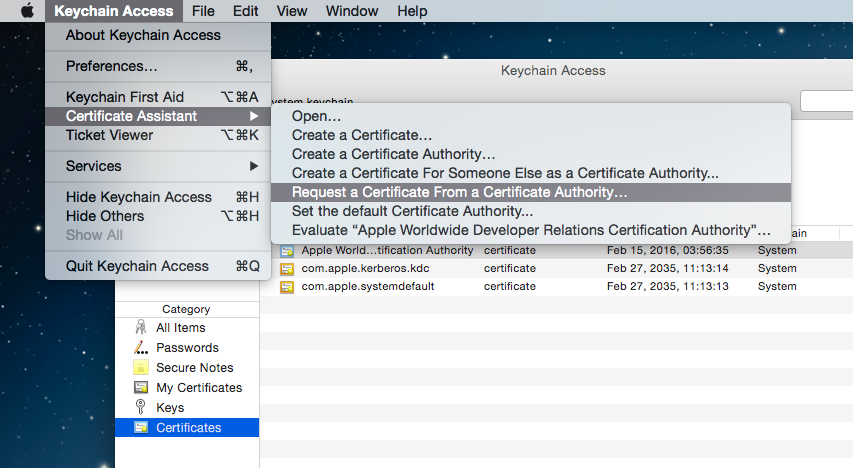Click the Keys category icon
The width and height of the screenshot is (853, 468).
pos(140,407)
